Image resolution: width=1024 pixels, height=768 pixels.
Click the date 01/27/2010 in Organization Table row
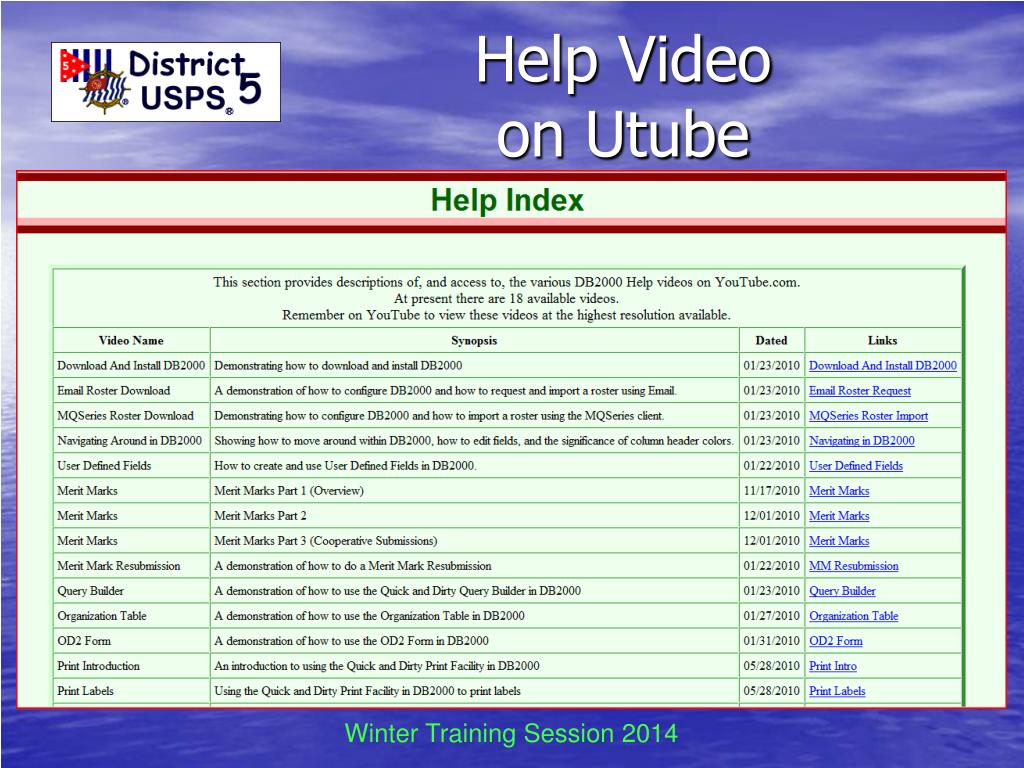click(x=771, y=616)
